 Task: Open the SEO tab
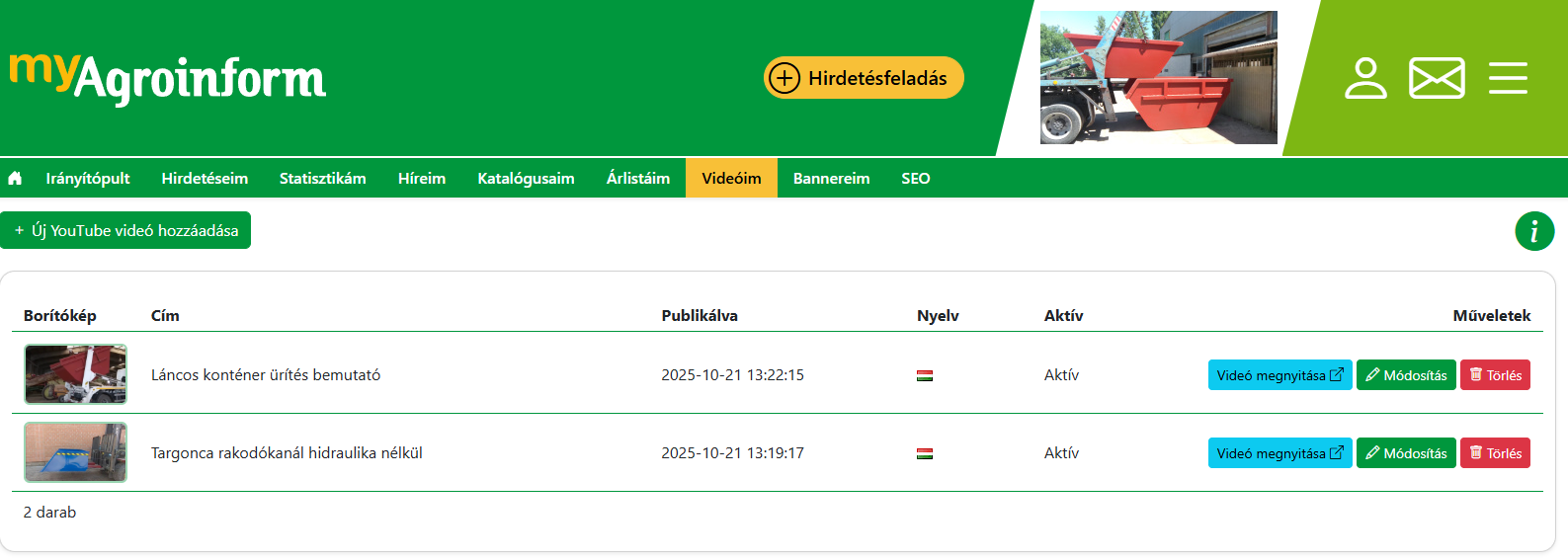click(916, 179)
